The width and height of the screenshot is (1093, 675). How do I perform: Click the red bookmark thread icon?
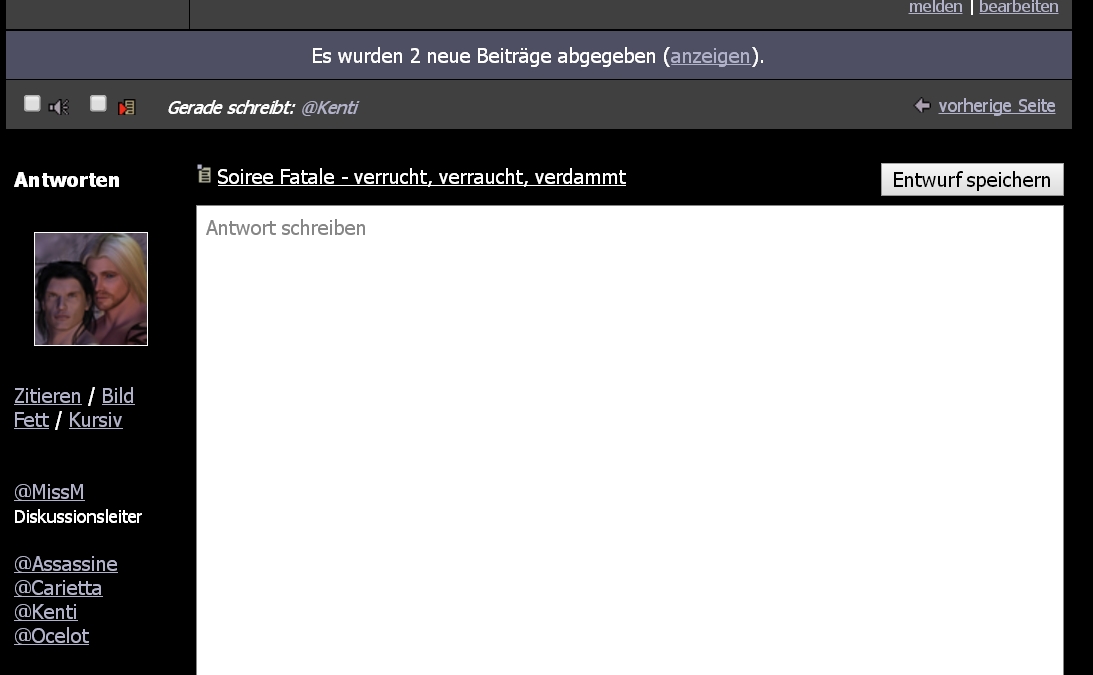click(127, 107)
